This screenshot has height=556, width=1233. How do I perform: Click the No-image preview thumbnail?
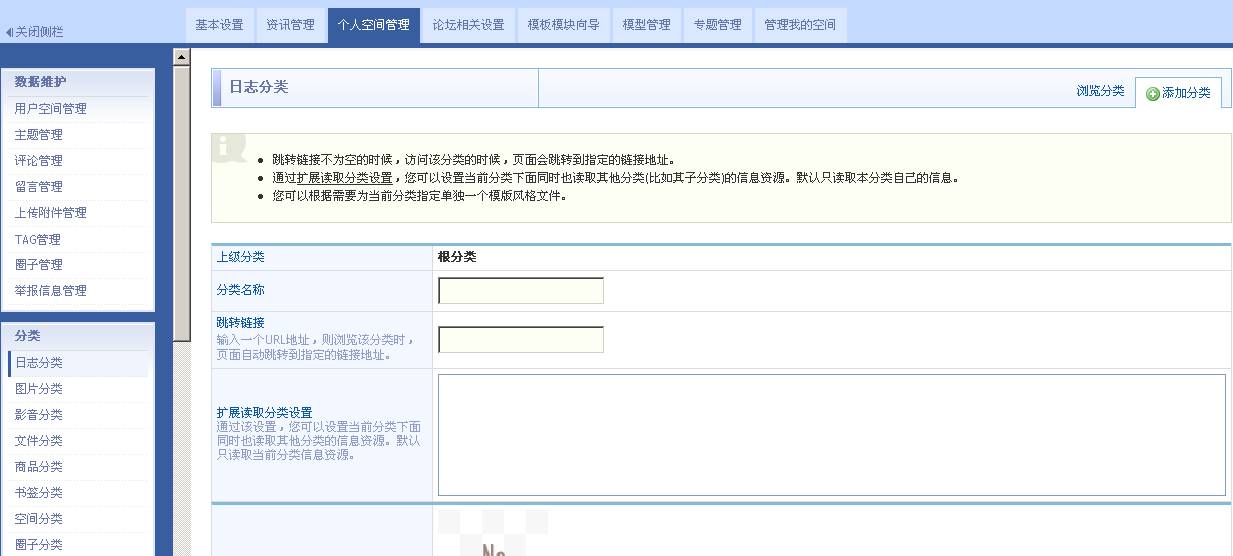coord(493,533)
